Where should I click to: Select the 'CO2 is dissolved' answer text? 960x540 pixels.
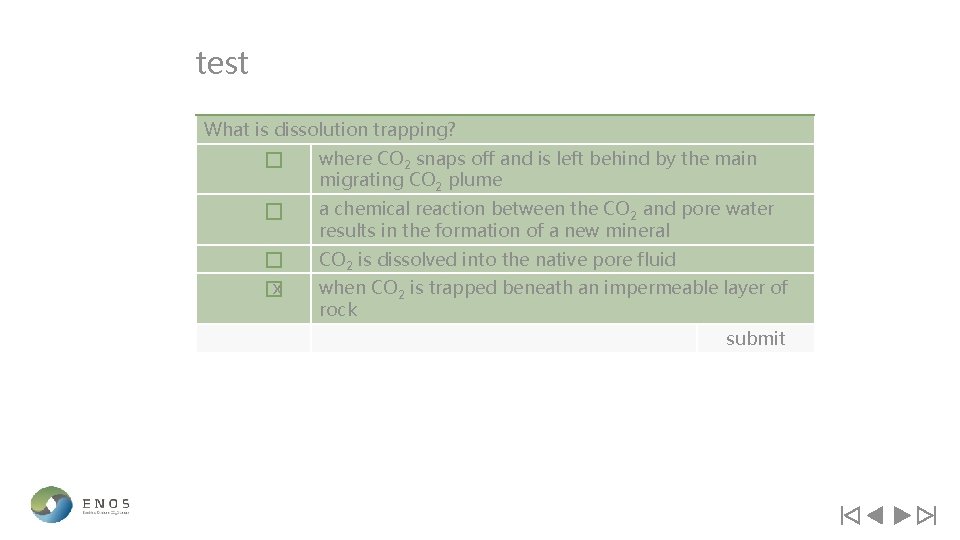click(x=497, y=260)
